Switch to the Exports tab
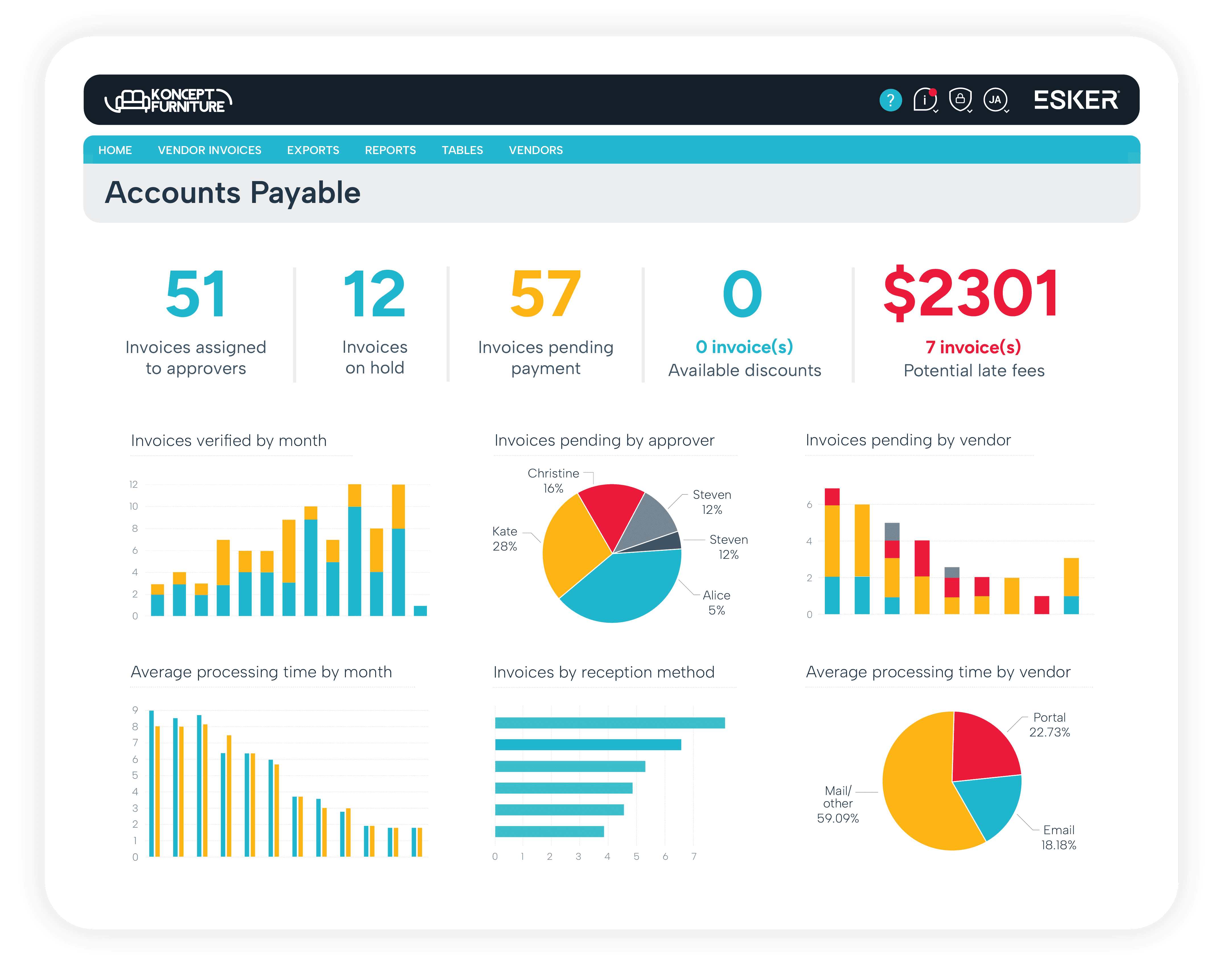Viewport: 1231px width, 980px height. coord(313,150)
